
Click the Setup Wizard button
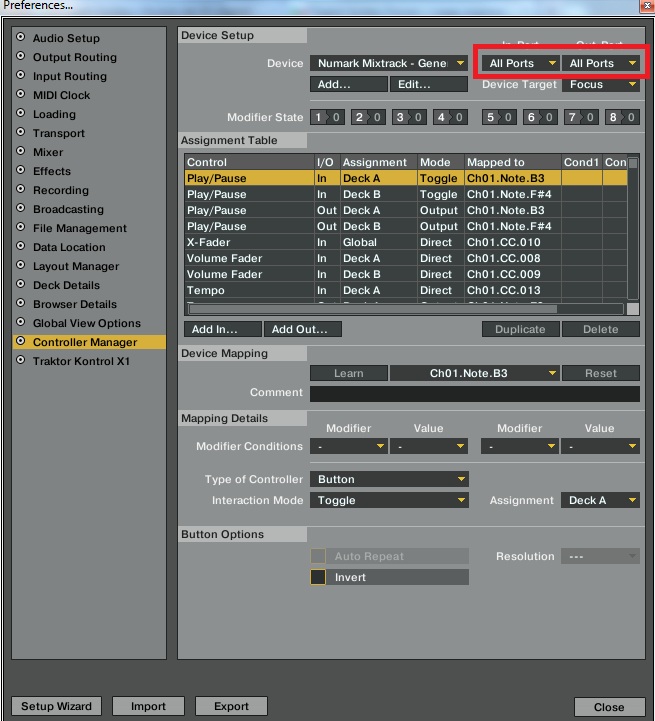(x=56, y=706)
